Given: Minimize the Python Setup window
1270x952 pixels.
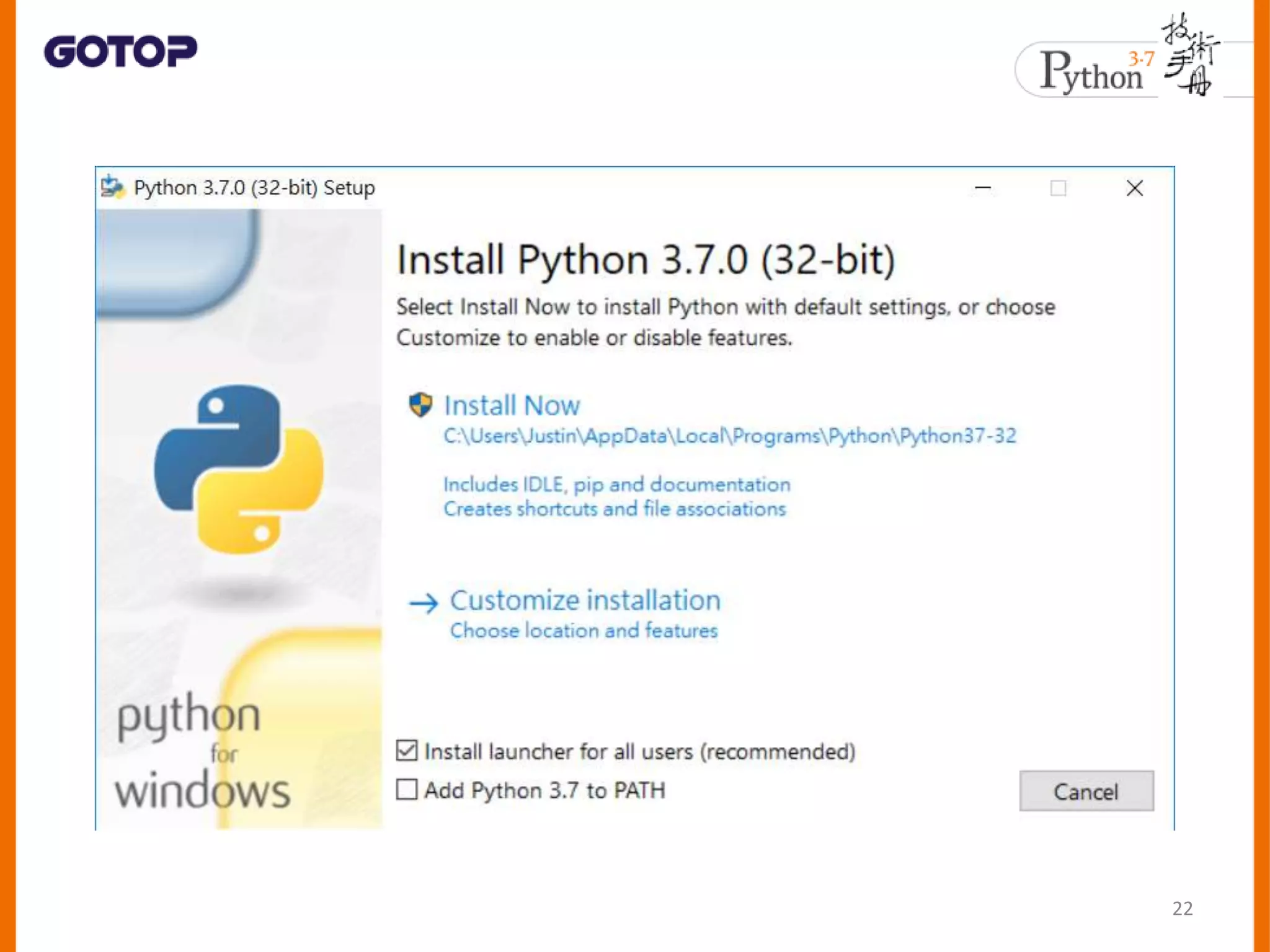Looking at the screenshot, I should pos(983,188).
